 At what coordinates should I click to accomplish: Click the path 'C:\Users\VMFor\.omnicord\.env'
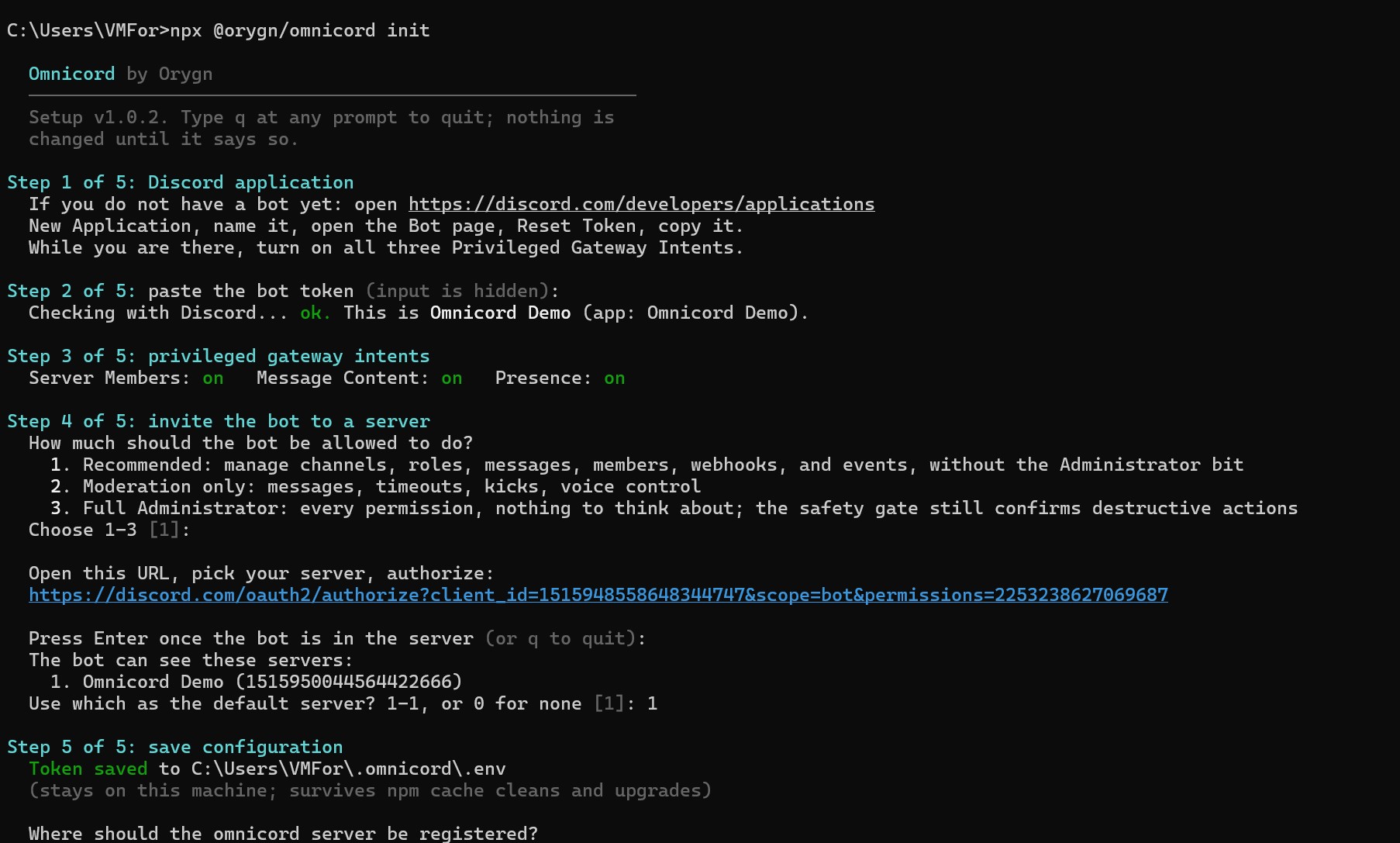click(348, 769)
